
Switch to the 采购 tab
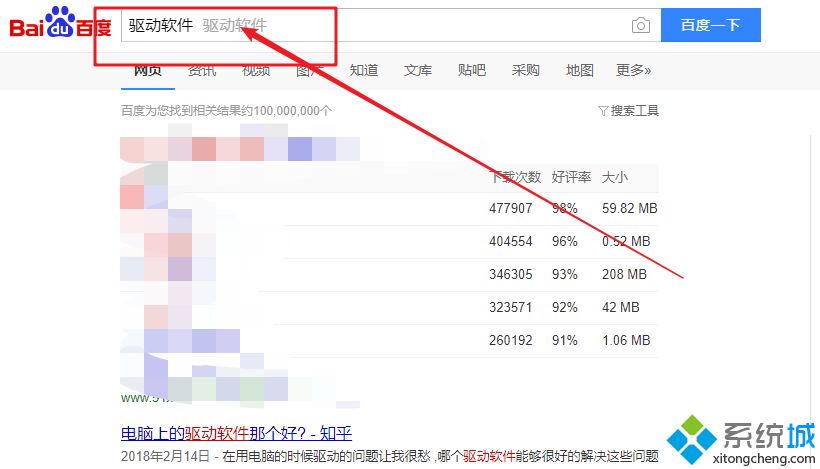(x=526, y=70)
